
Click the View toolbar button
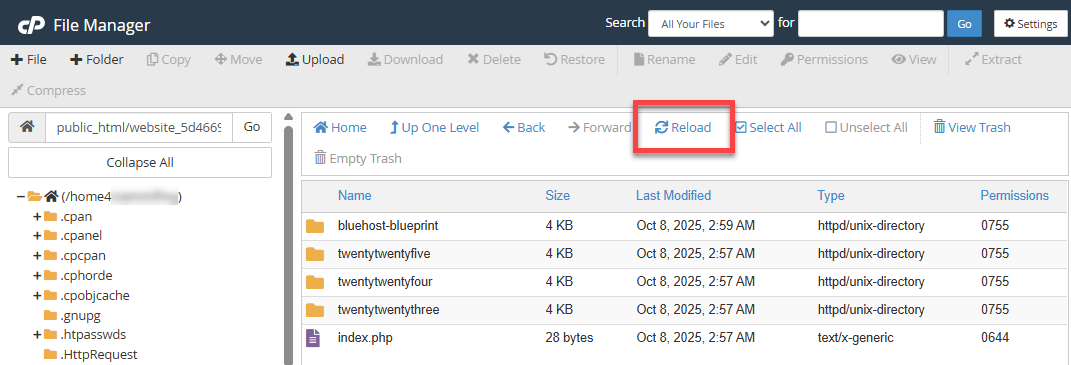pyautogui.click(x=914, y=59)
